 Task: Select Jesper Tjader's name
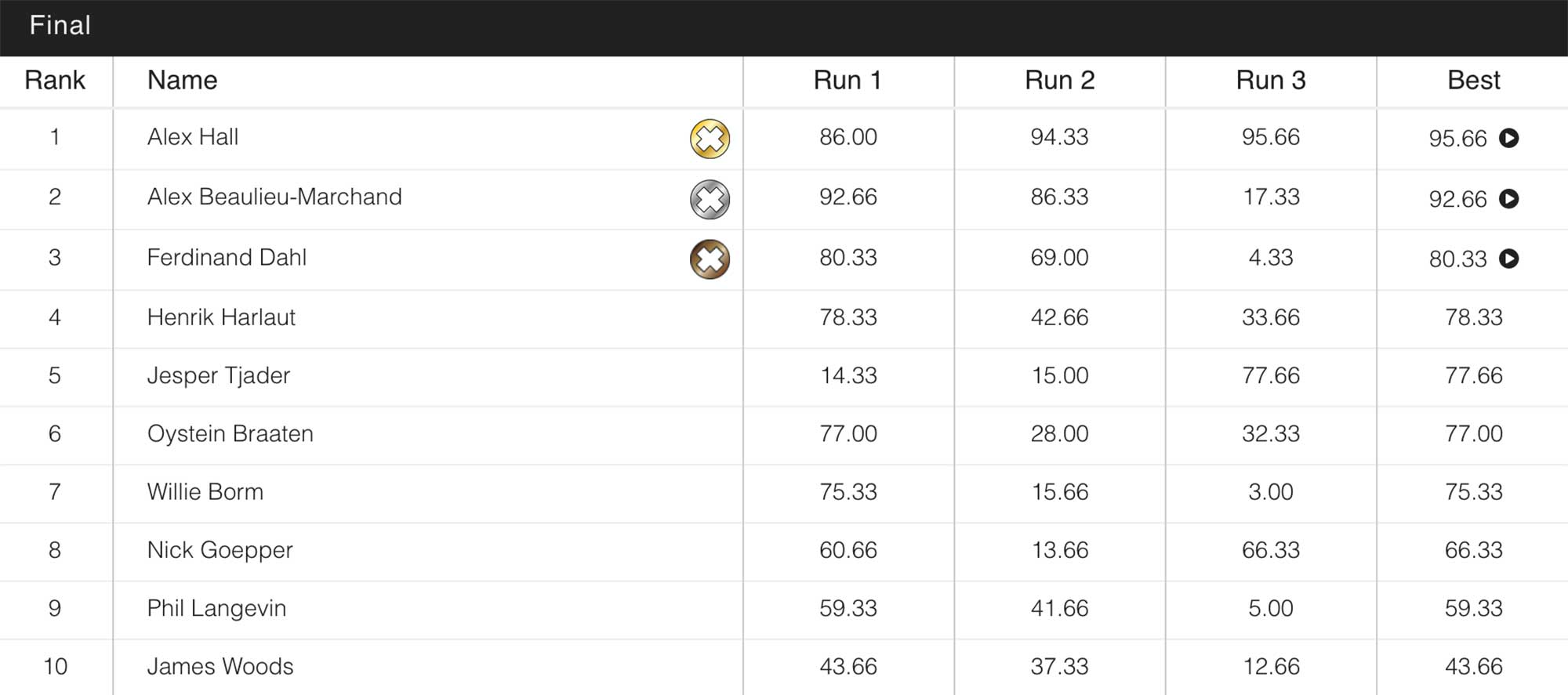tap(219, 375)
